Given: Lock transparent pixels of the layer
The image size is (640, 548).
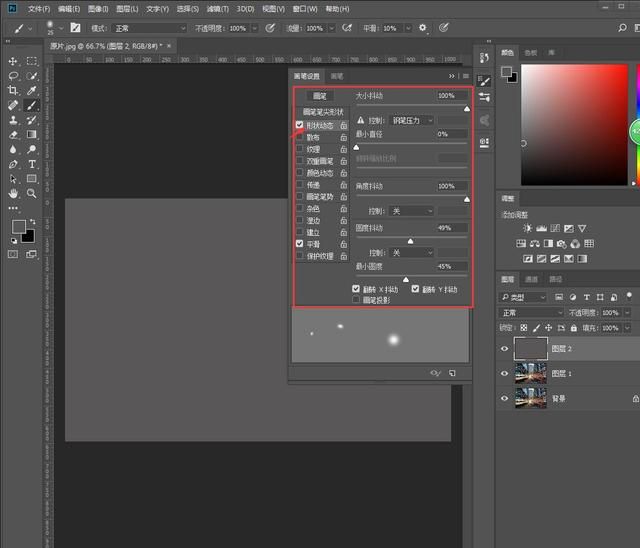Looking at the screenshot, I should pos(524,328).
